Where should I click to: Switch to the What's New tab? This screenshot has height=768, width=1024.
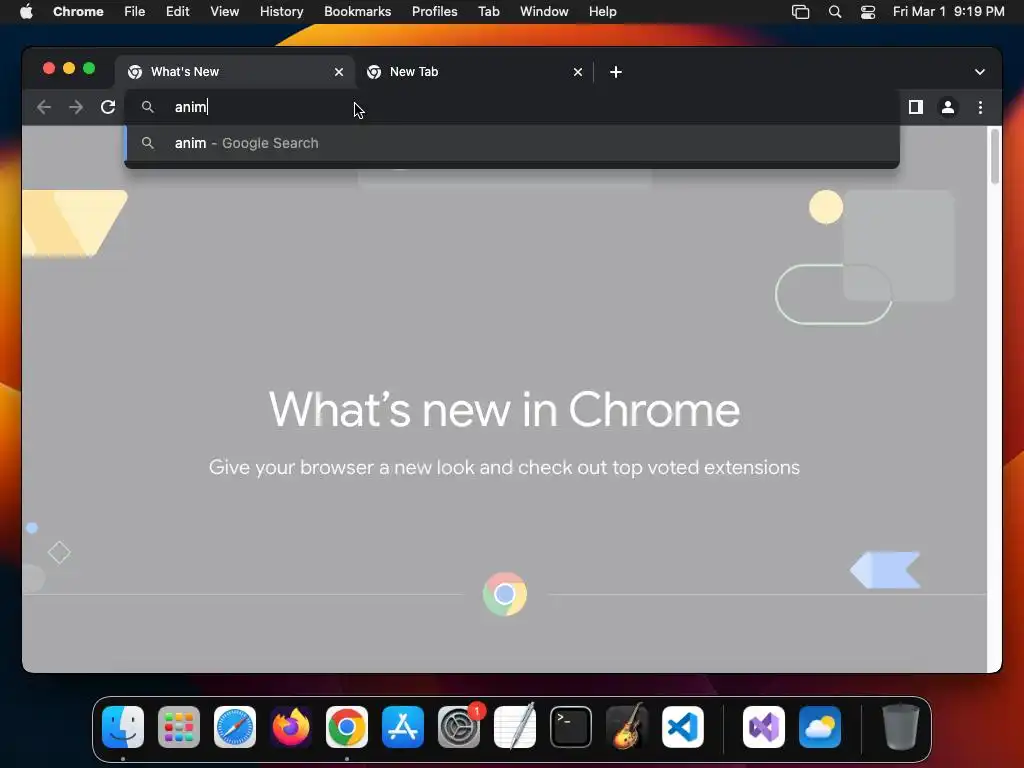[235, 72]
